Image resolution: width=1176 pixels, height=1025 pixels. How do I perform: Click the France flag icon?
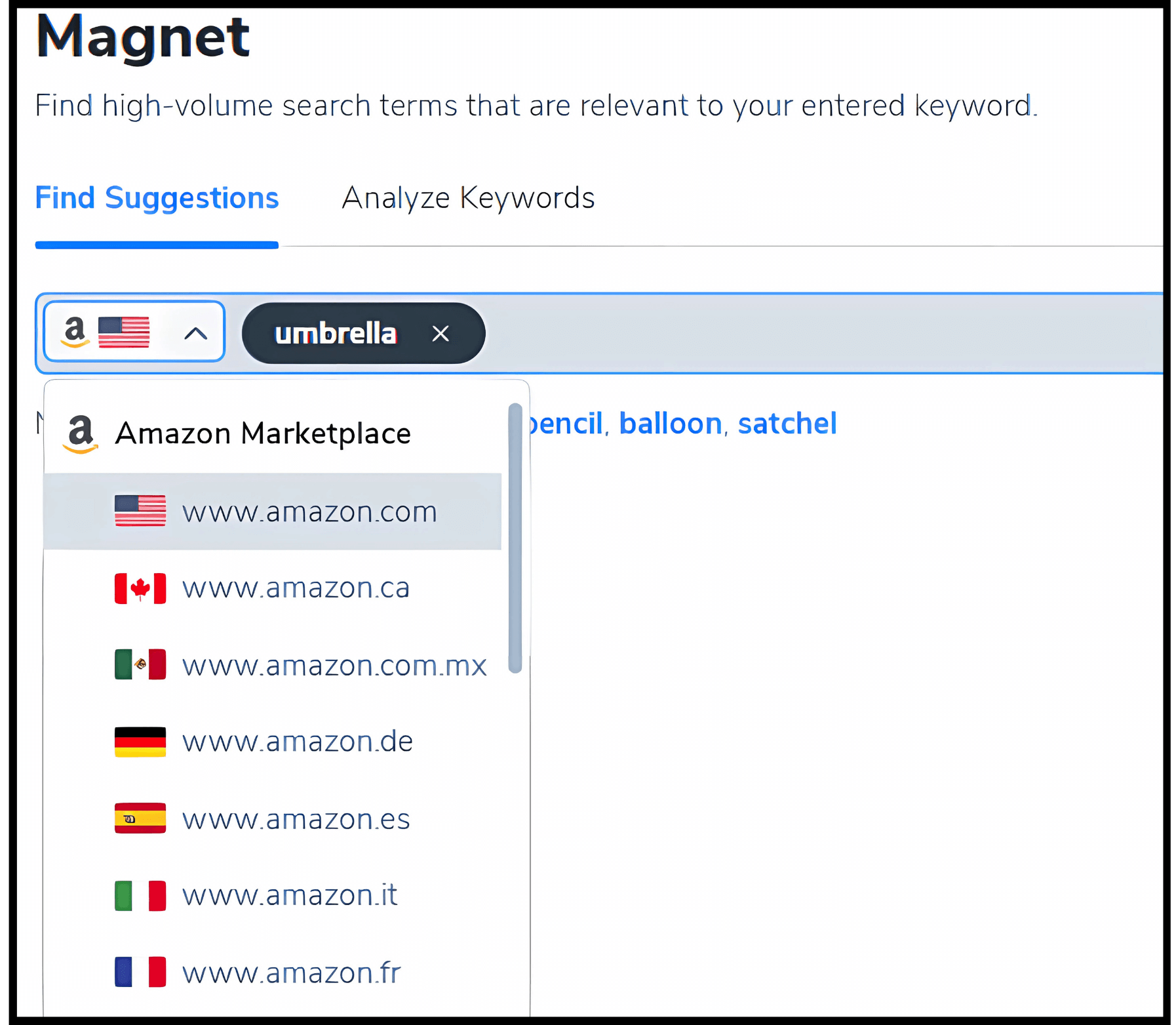coord(140,972)
